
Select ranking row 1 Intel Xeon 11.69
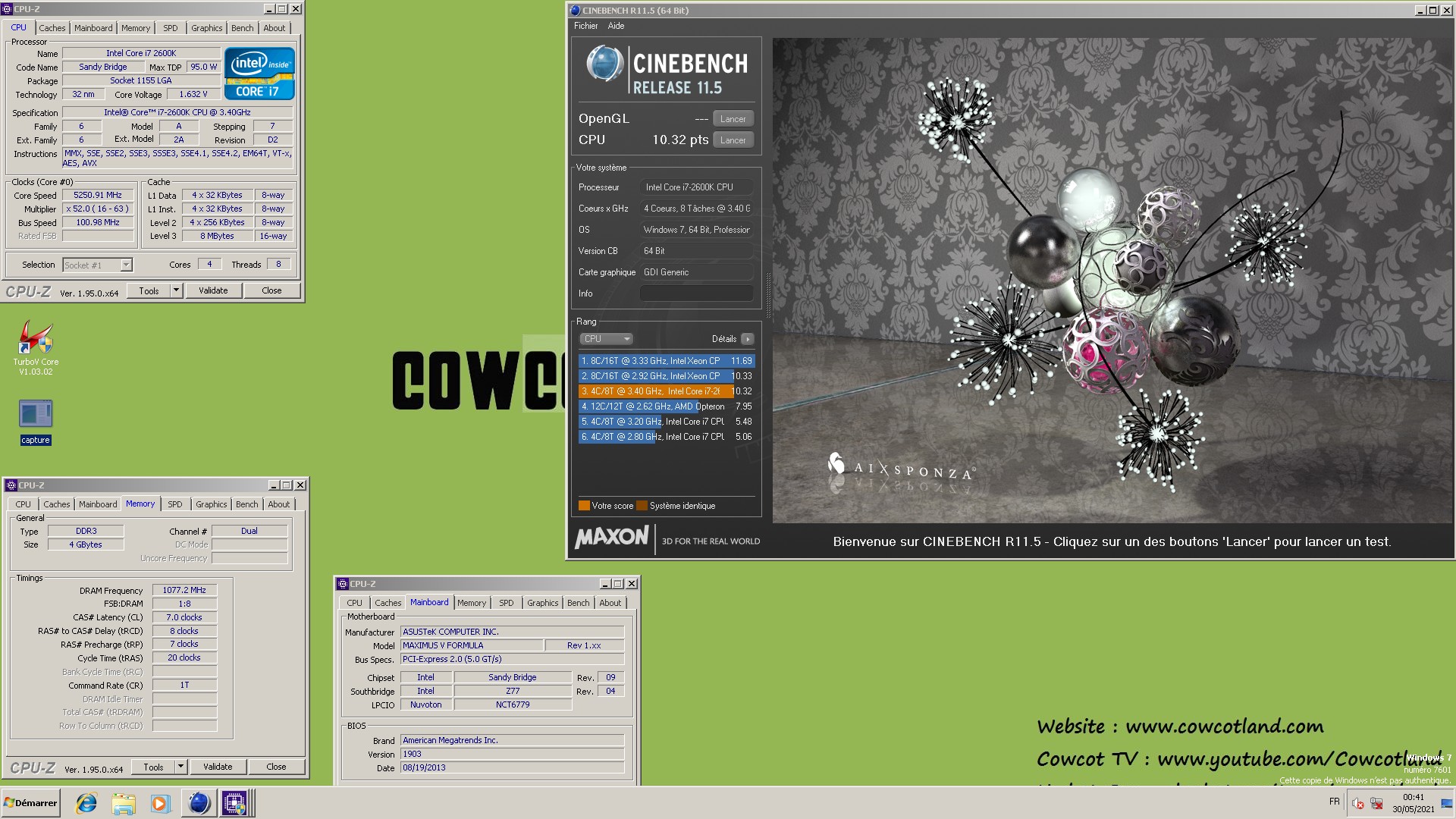[667, 361]
